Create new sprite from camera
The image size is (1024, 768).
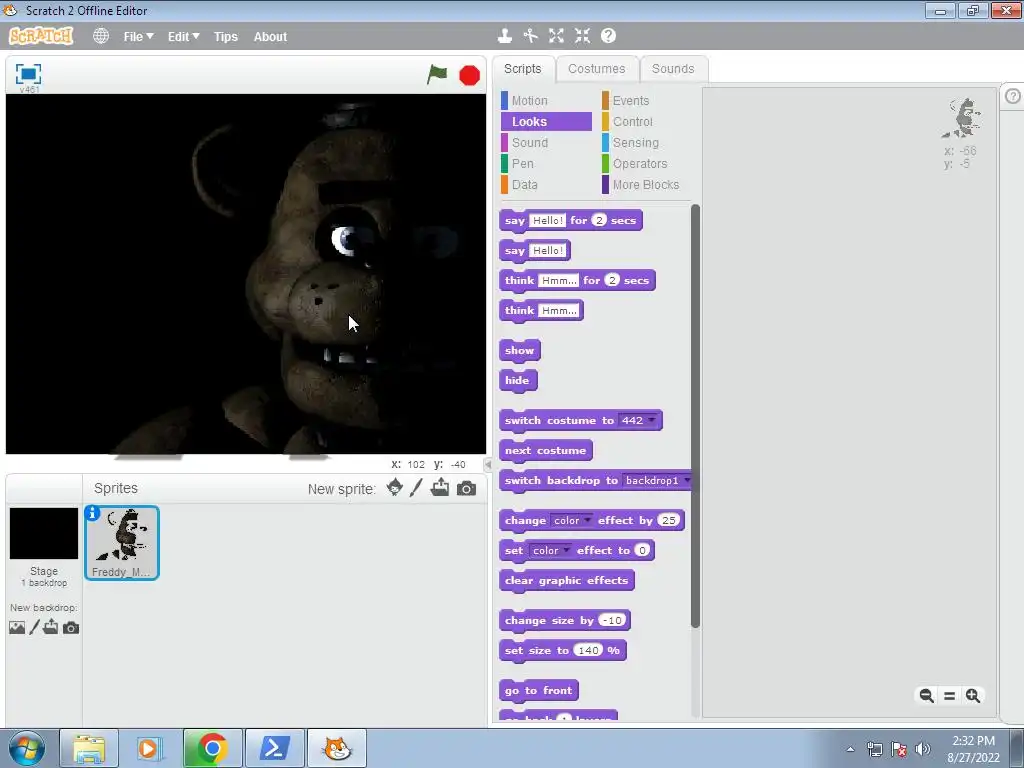(466, 488)
